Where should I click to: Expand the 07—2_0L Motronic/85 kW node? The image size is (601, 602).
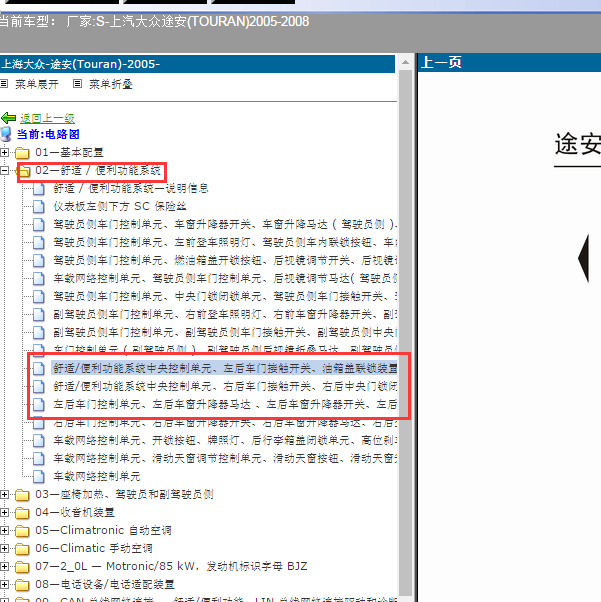click(x=4, y=566)
